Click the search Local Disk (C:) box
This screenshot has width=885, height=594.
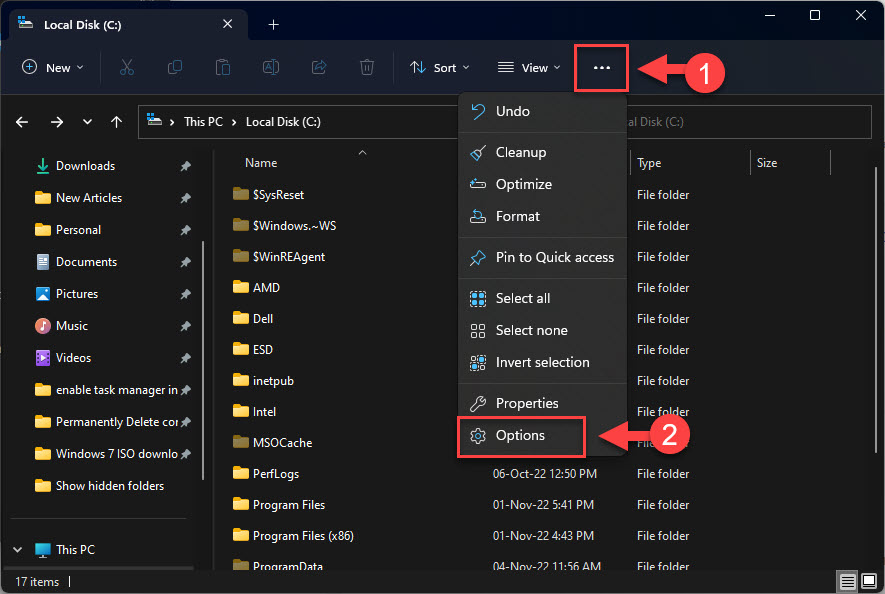748,122
